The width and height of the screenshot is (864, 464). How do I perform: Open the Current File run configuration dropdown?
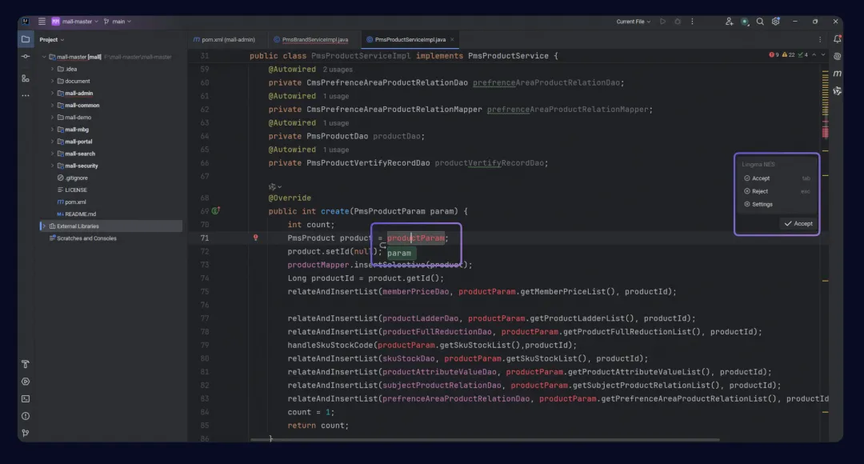pos(633,21)
